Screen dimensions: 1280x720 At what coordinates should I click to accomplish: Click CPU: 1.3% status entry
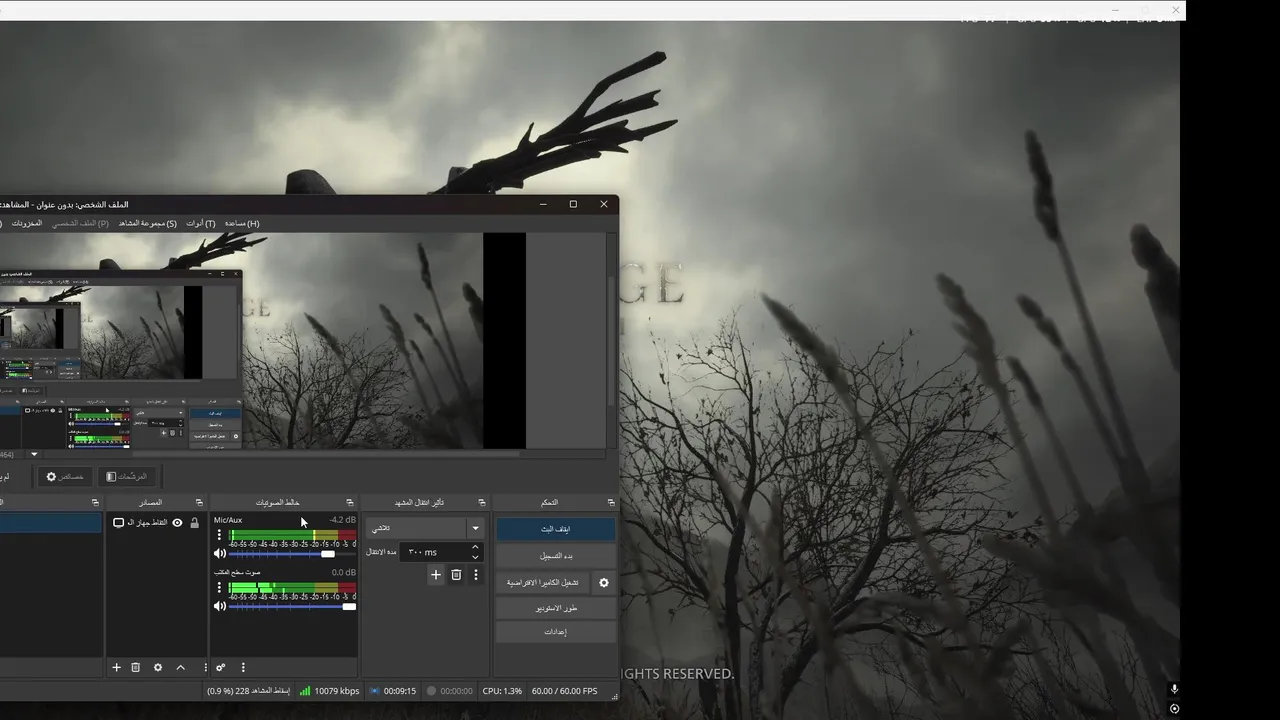pos(502,691)
